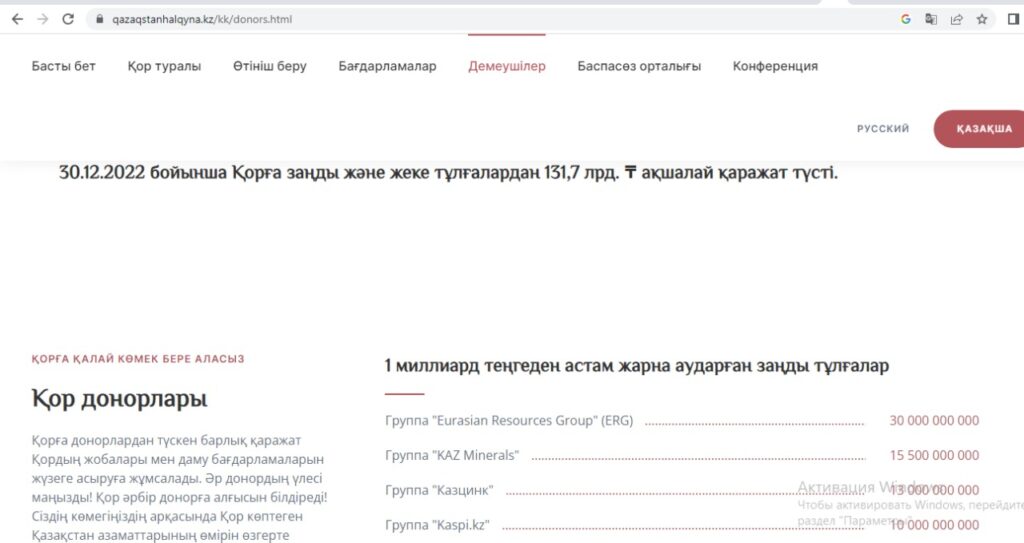
Task: Open the Конференция menu item
Action: pyautogui.click(x=775, y=66)
